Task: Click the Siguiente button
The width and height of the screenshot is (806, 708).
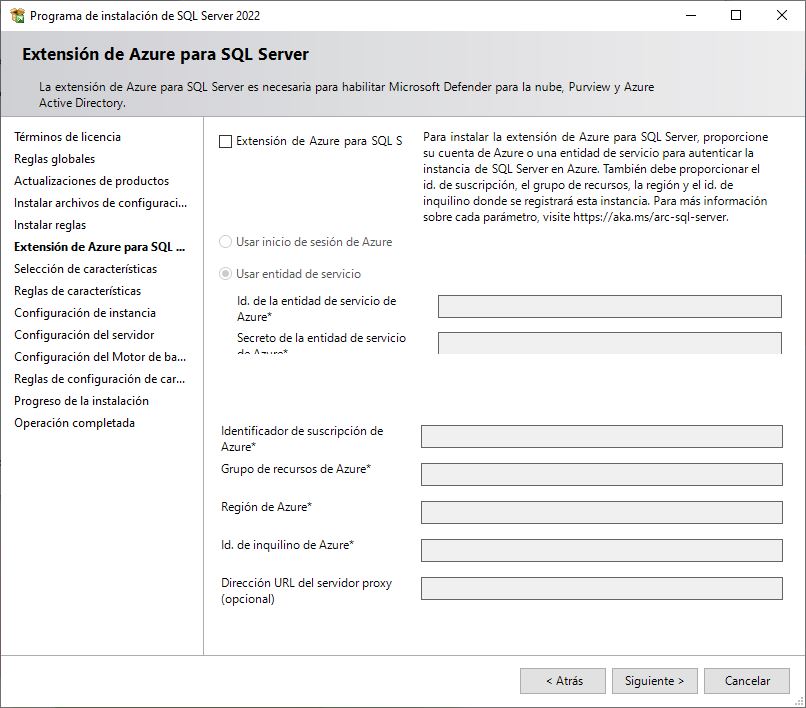Action: (654, 680)
